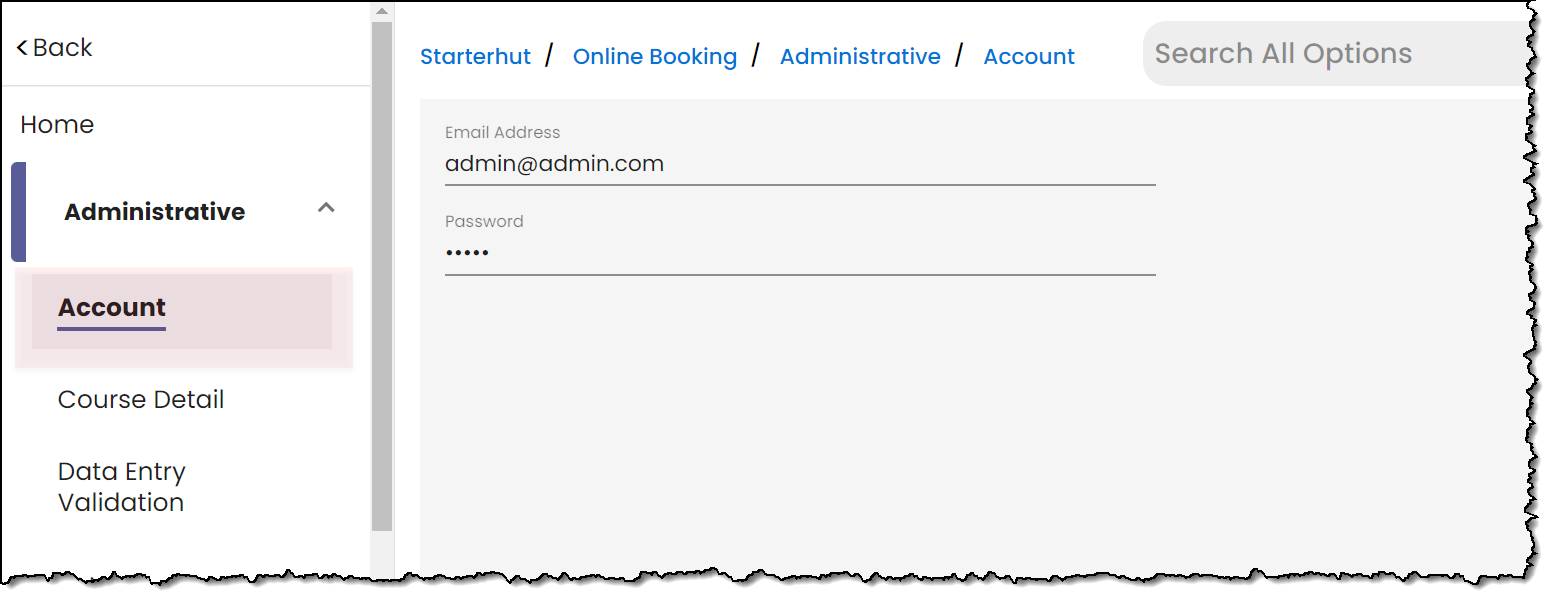Open Home in the sidebar
Screen dimensions: 1554x599
pos(57,124)
